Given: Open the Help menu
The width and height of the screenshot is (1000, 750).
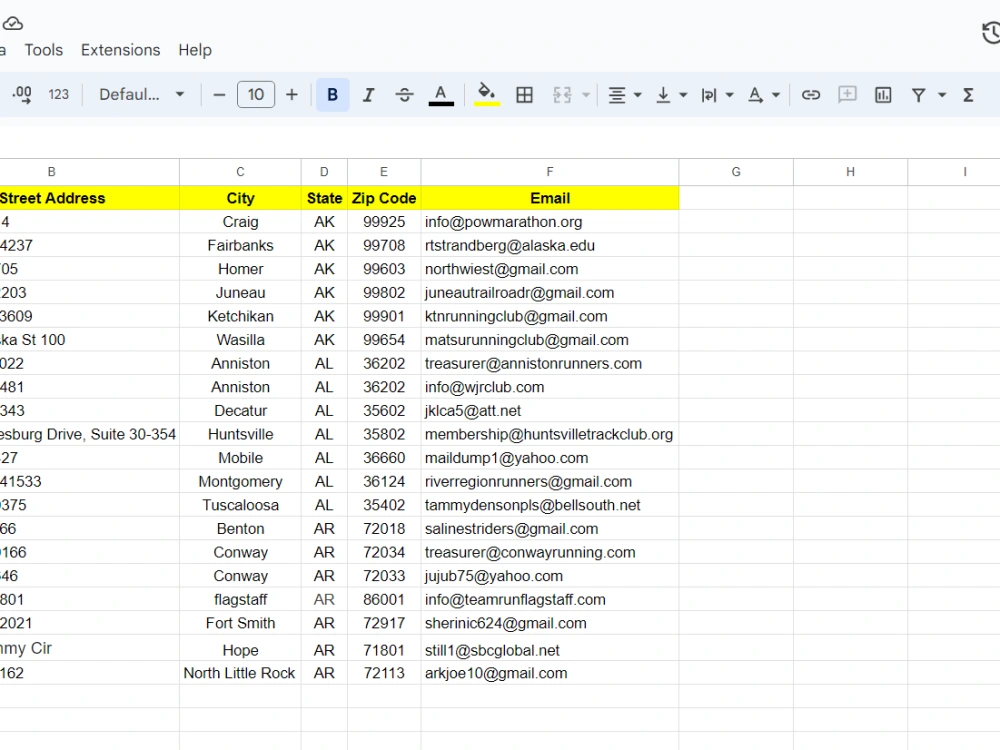Looking at the screenshot, I should pos(195,50).
